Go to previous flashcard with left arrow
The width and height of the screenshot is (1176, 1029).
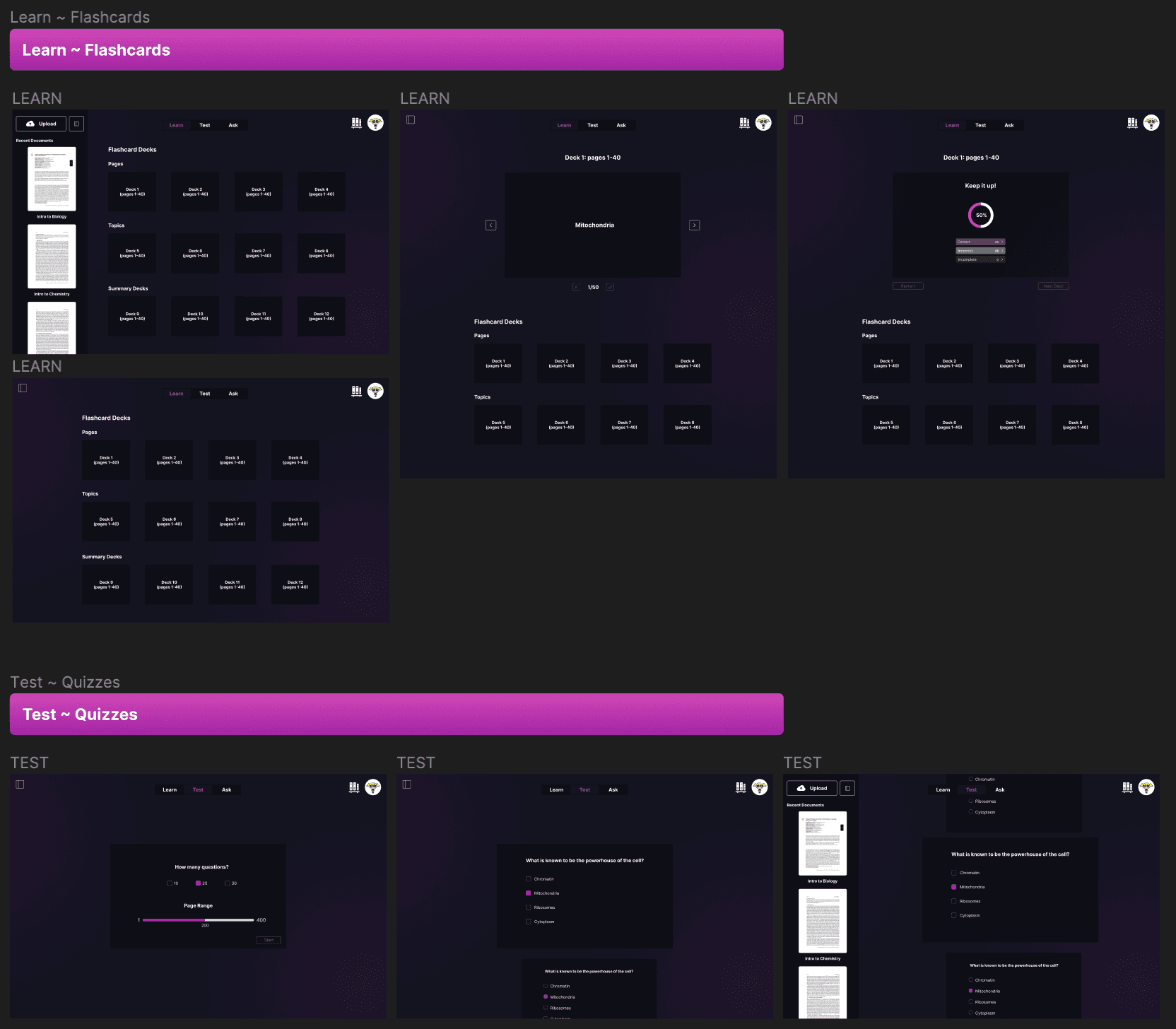(490, 225)
